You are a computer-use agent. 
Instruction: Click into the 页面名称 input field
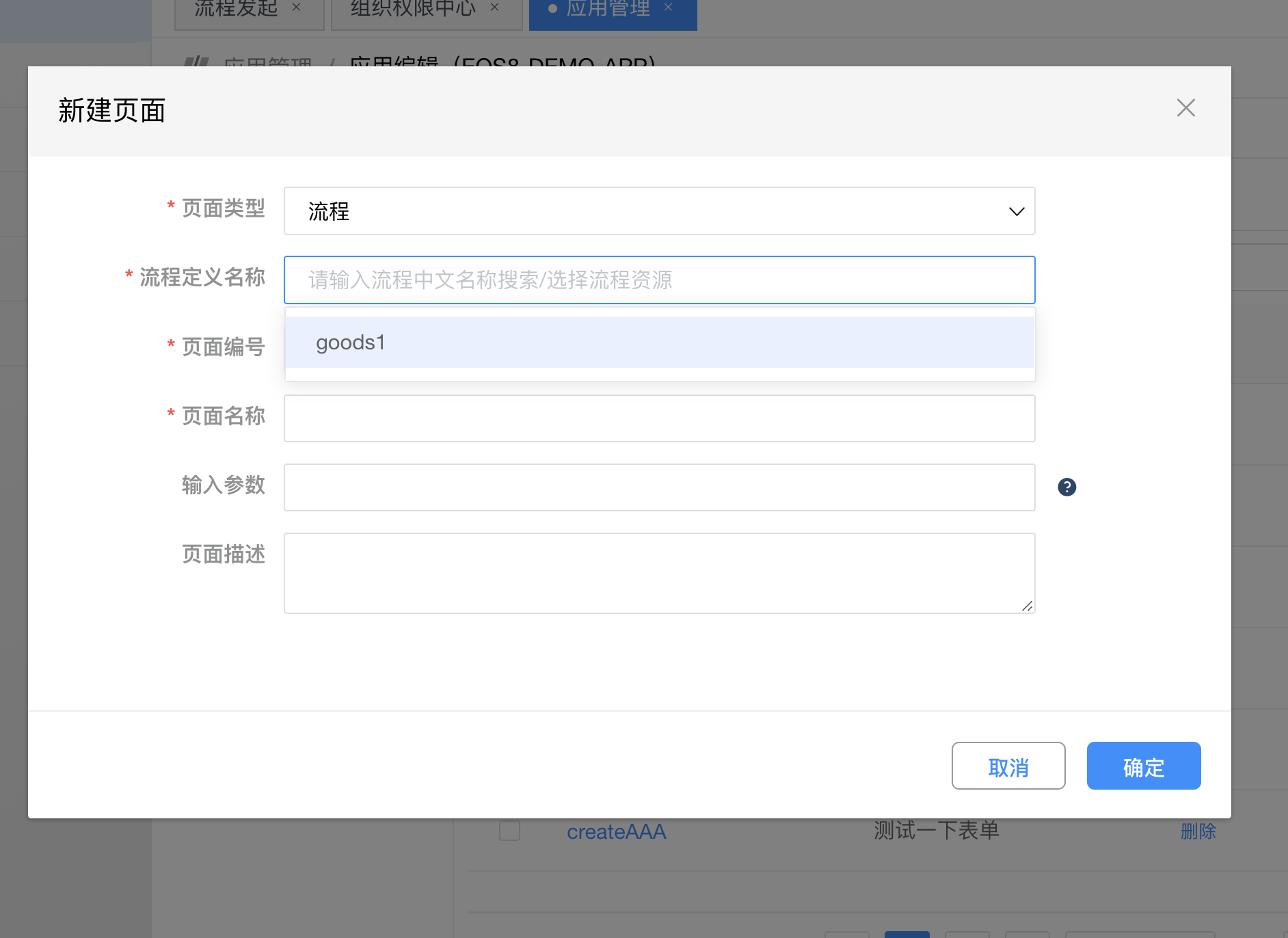(659, 418)
